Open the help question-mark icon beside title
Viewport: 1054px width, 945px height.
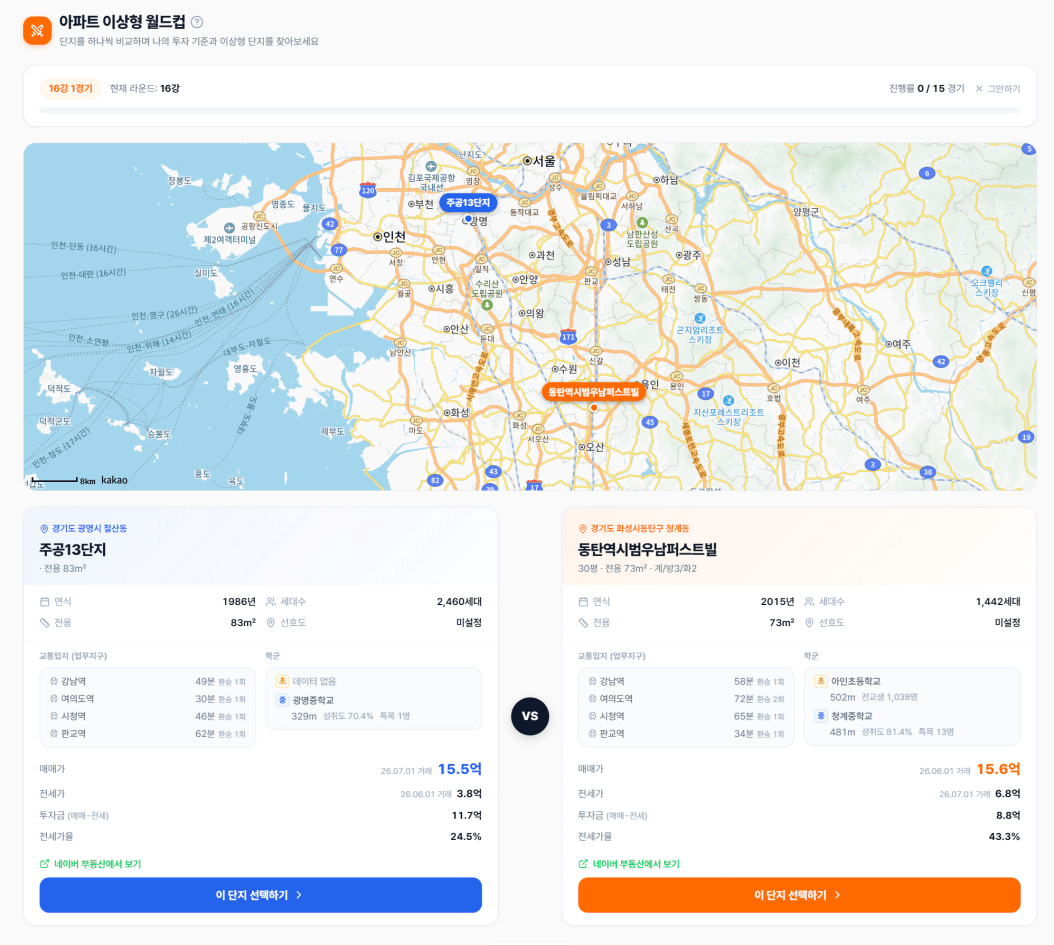(197, 22)
